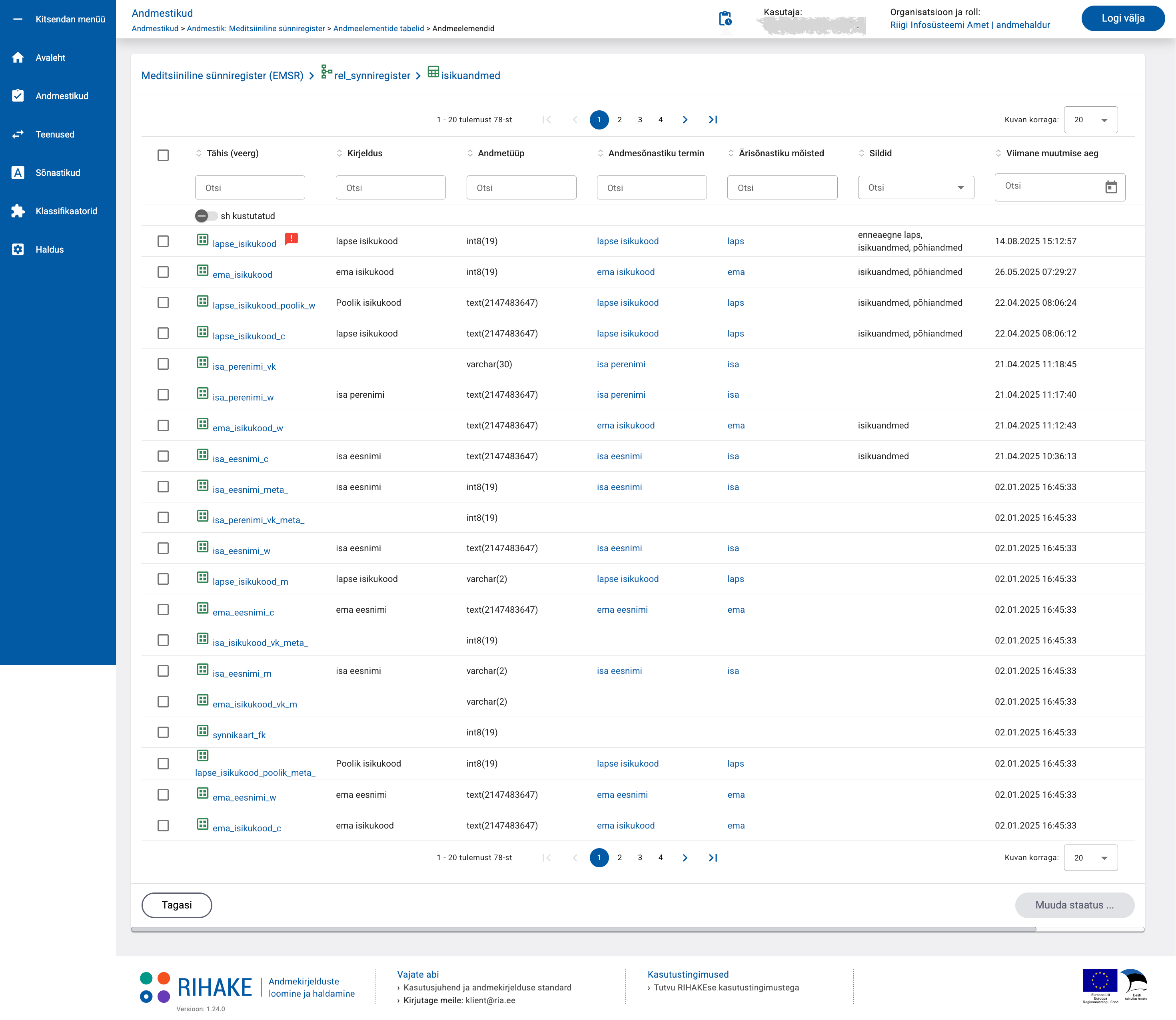Go to the last page of the top pagination

click(x=713, y=120)
